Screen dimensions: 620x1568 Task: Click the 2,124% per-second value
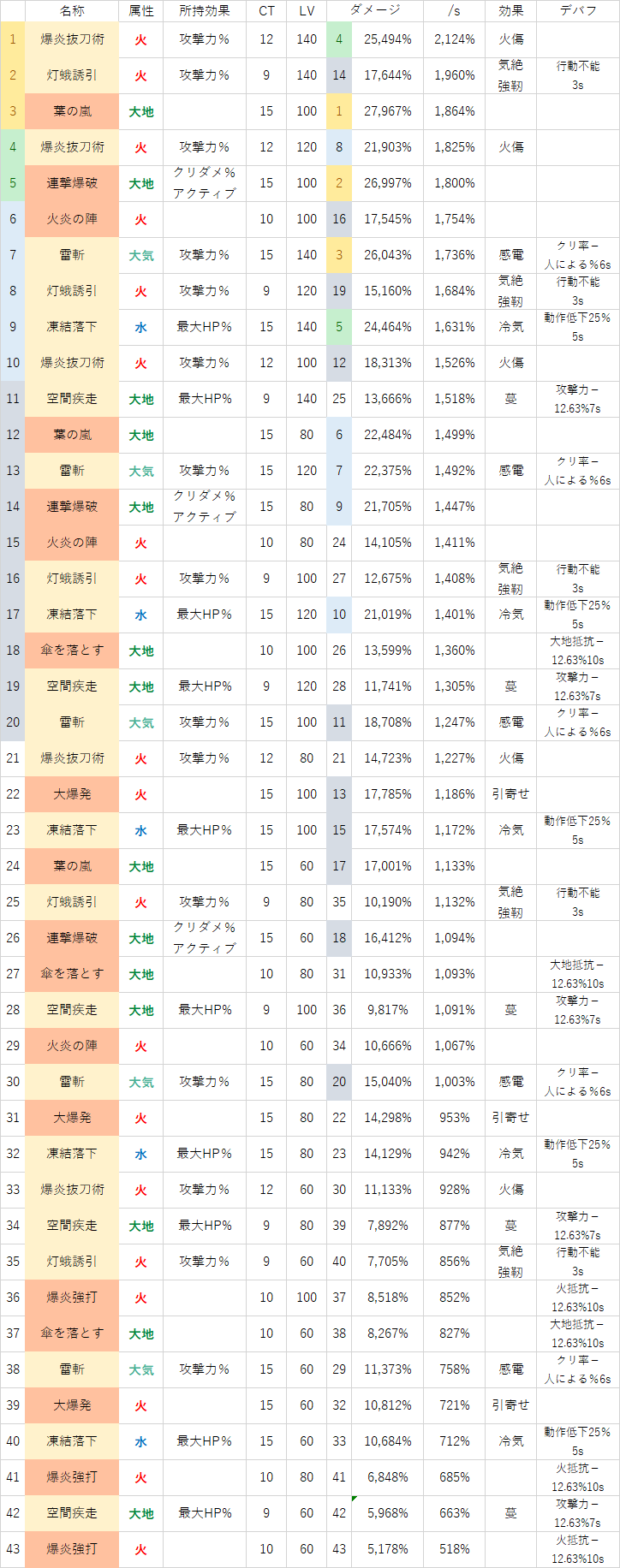[x=454, y=39]
